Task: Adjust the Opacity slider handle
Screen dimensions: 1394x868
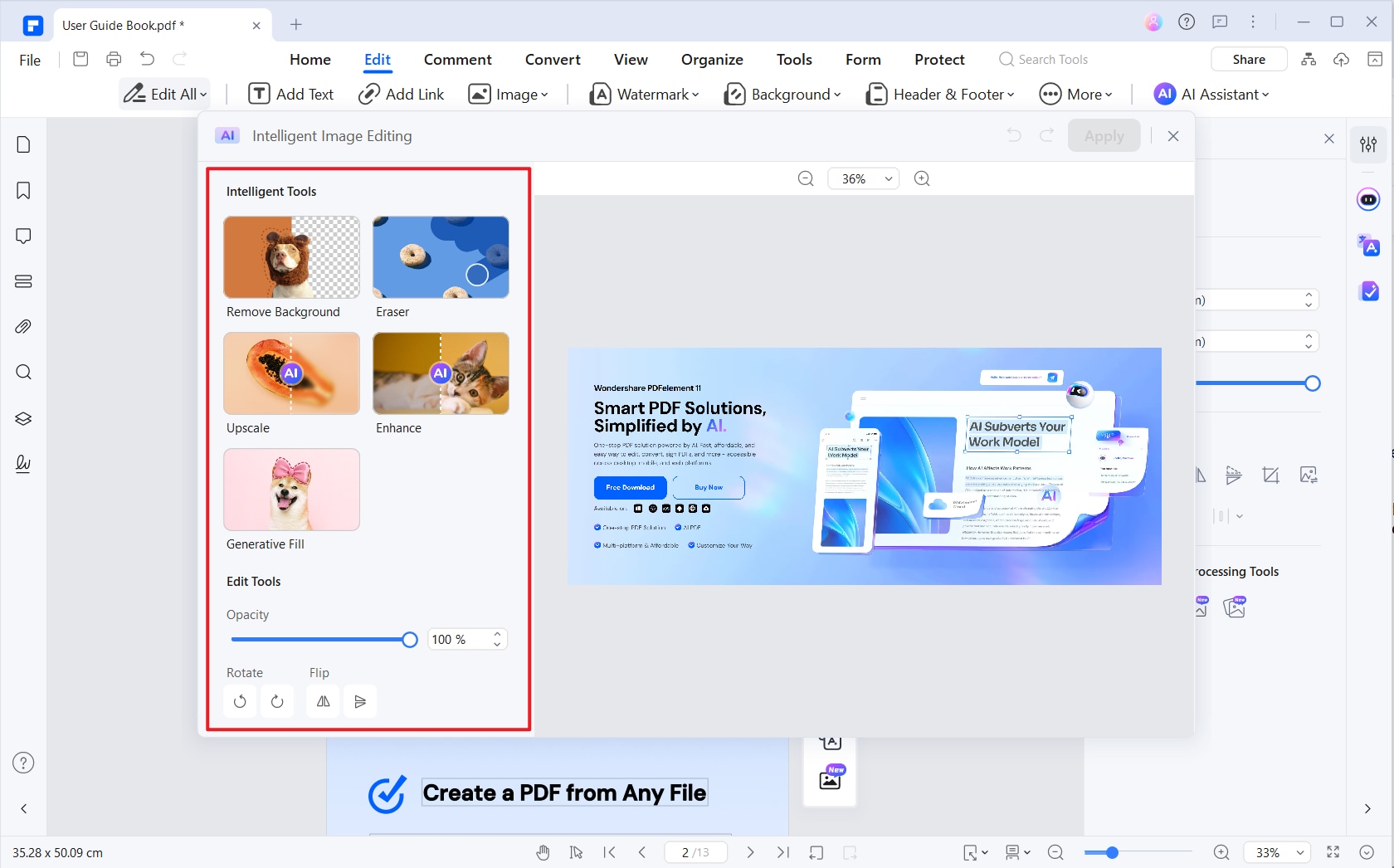Action: pyautogui.click(x=409, y=640)
